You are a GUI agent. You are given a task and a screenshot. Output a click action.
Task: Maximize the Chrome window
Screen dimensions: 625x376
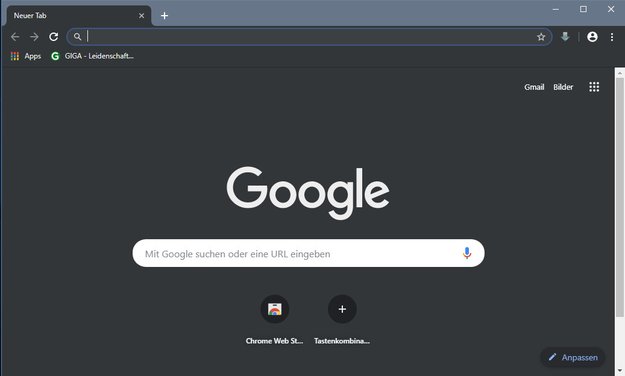point(583,9)
